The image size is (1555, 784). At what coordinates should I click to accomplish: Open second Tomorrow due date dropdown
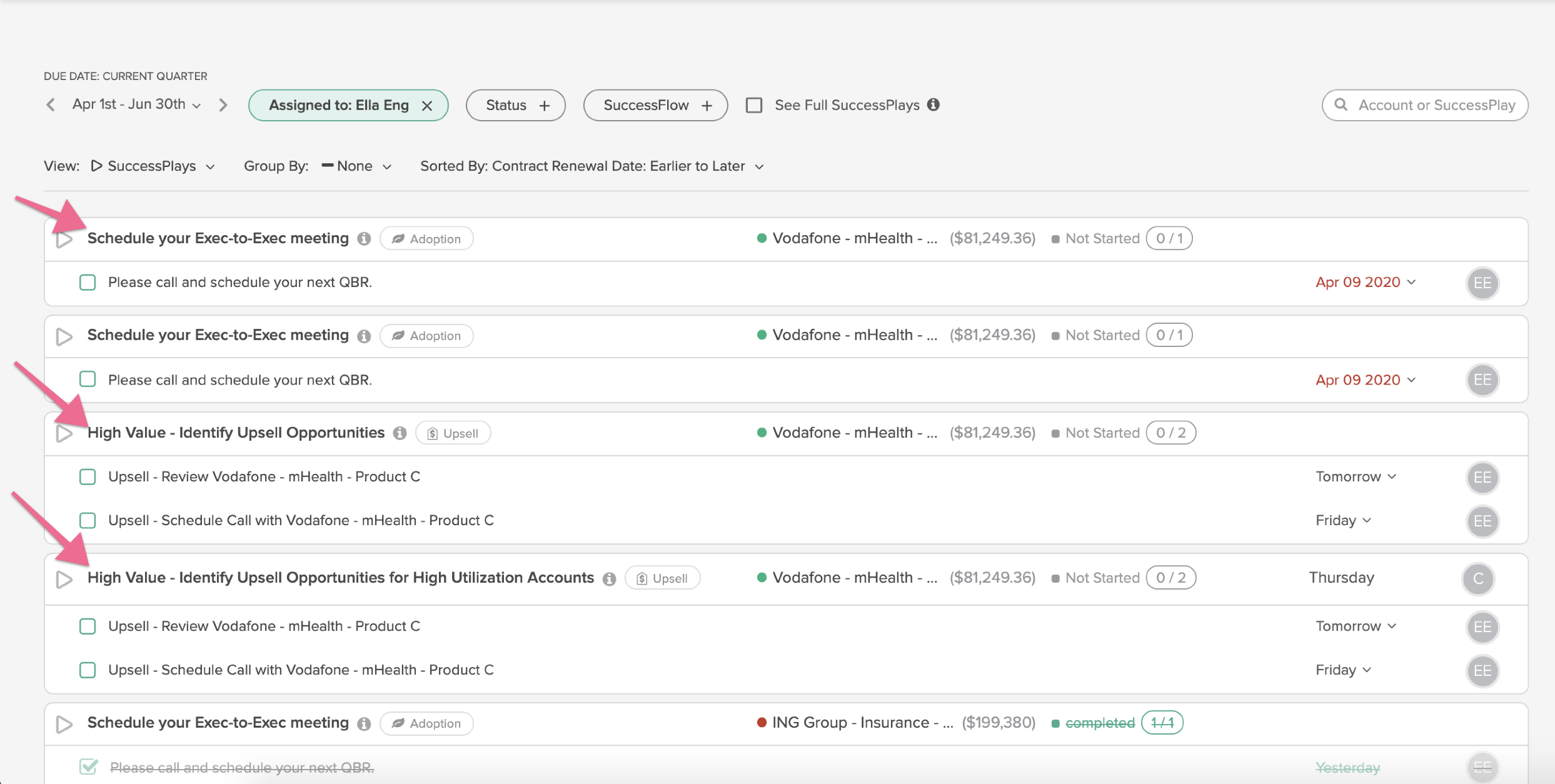tap(1356, 626)
